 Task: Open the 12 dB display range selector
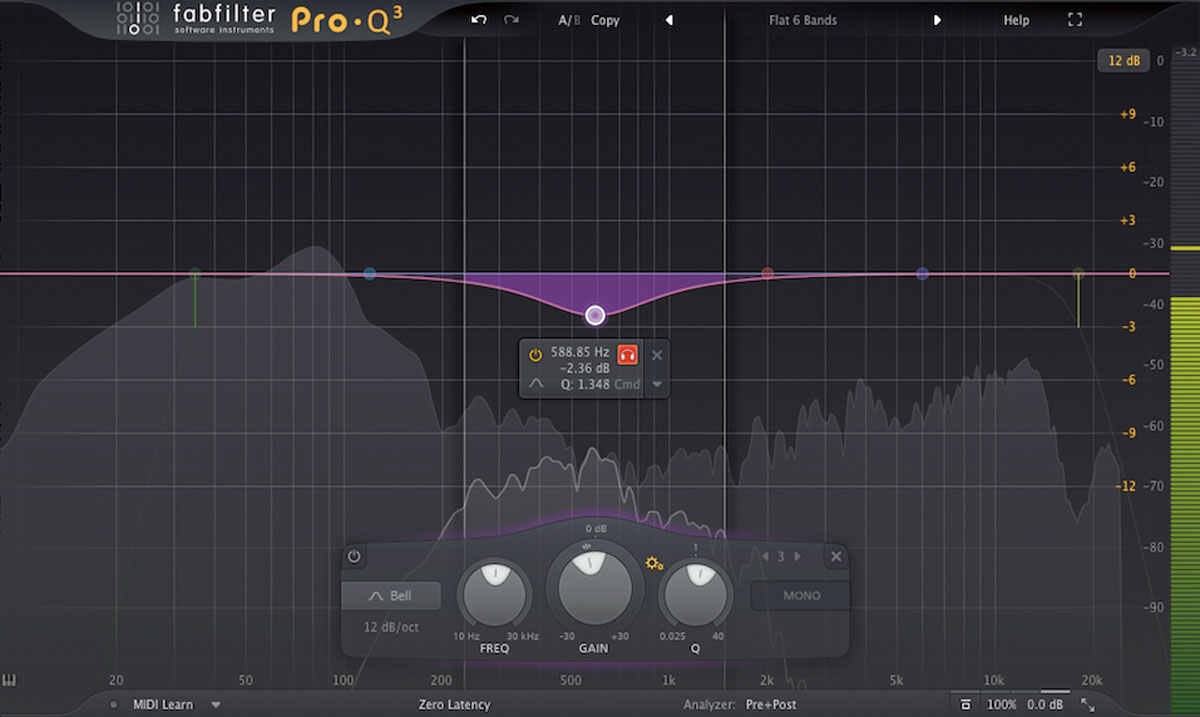pyautogui.click(x=1123, y=61)
